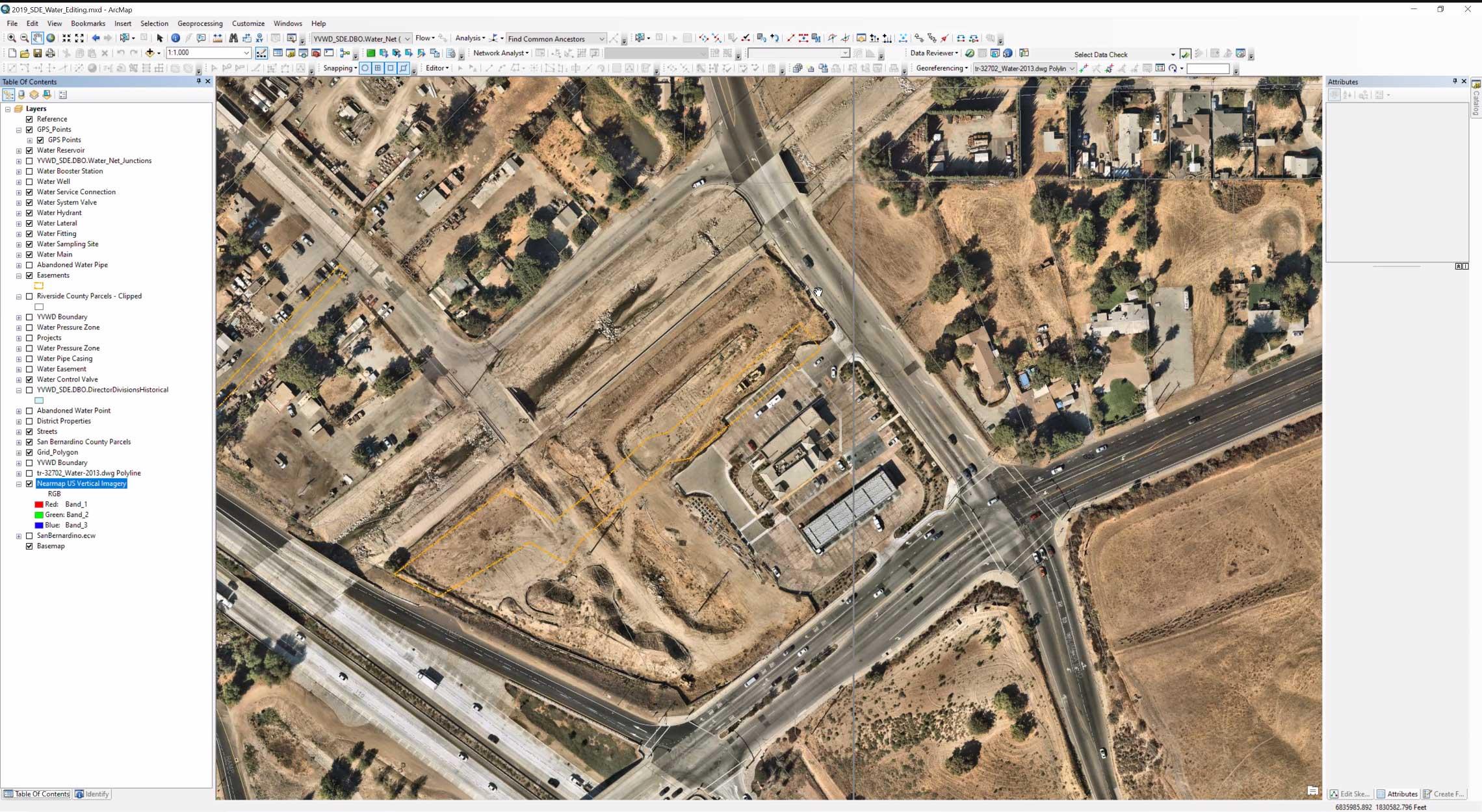Image resolution: width=1482 pixels, height=812 pixels.
Task: Select the Zoom In tool
Action: pos(12,38)
